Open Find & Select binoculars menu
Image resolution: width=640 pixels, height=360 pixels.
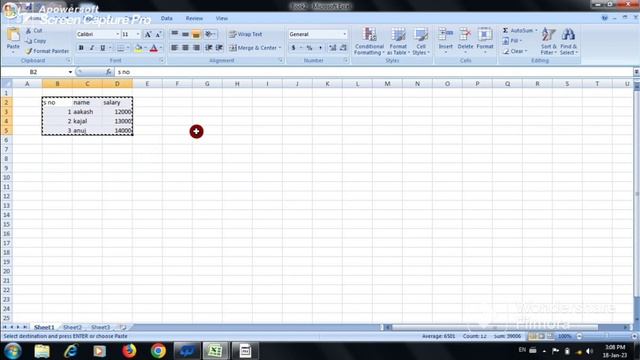pos(568,41)
